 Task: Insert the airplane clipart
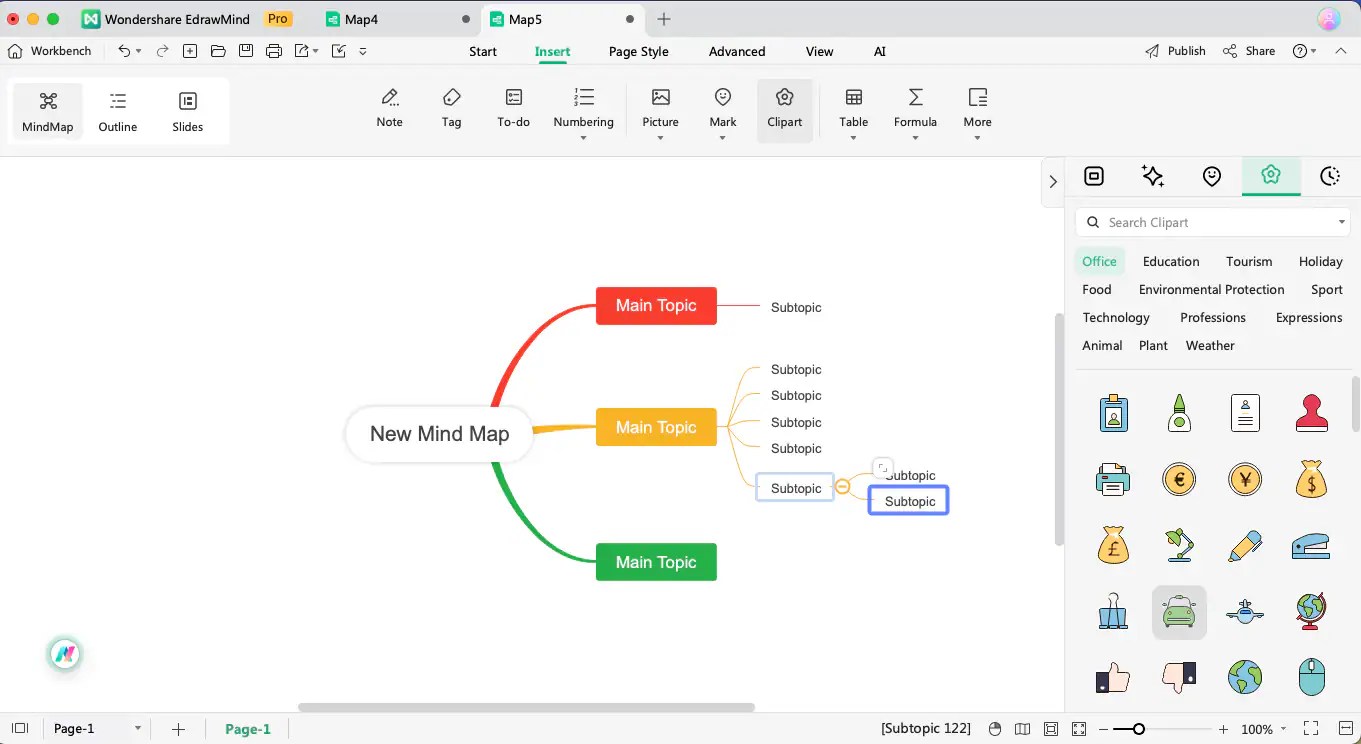click(x=1245, y=610)
